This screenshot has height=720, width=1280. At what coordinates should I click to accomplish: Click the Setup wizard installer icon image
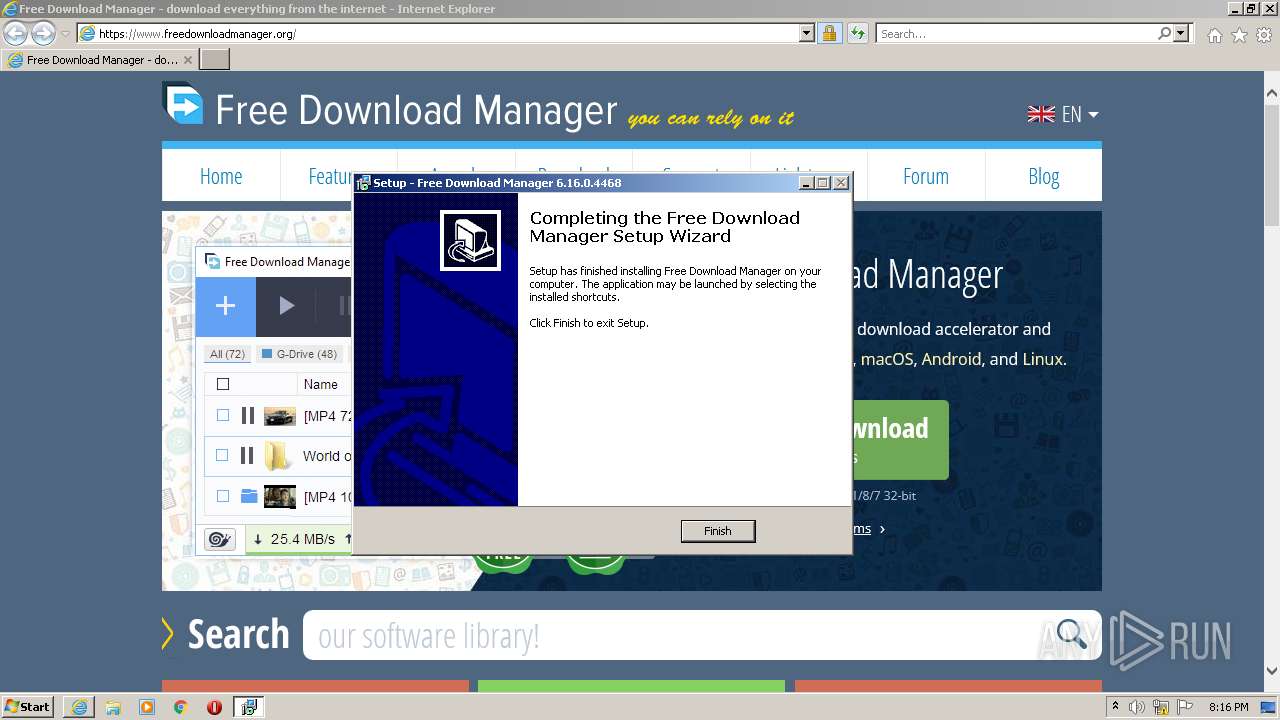coord(470,240)
